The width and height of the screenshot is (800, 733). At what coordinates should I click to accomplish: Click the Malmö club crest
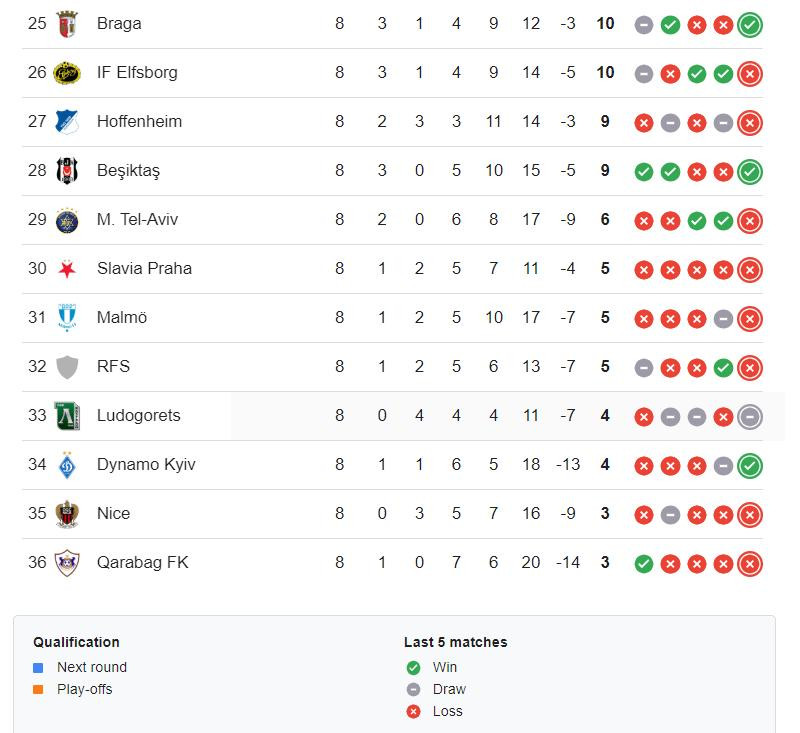[x=67, y=318]
